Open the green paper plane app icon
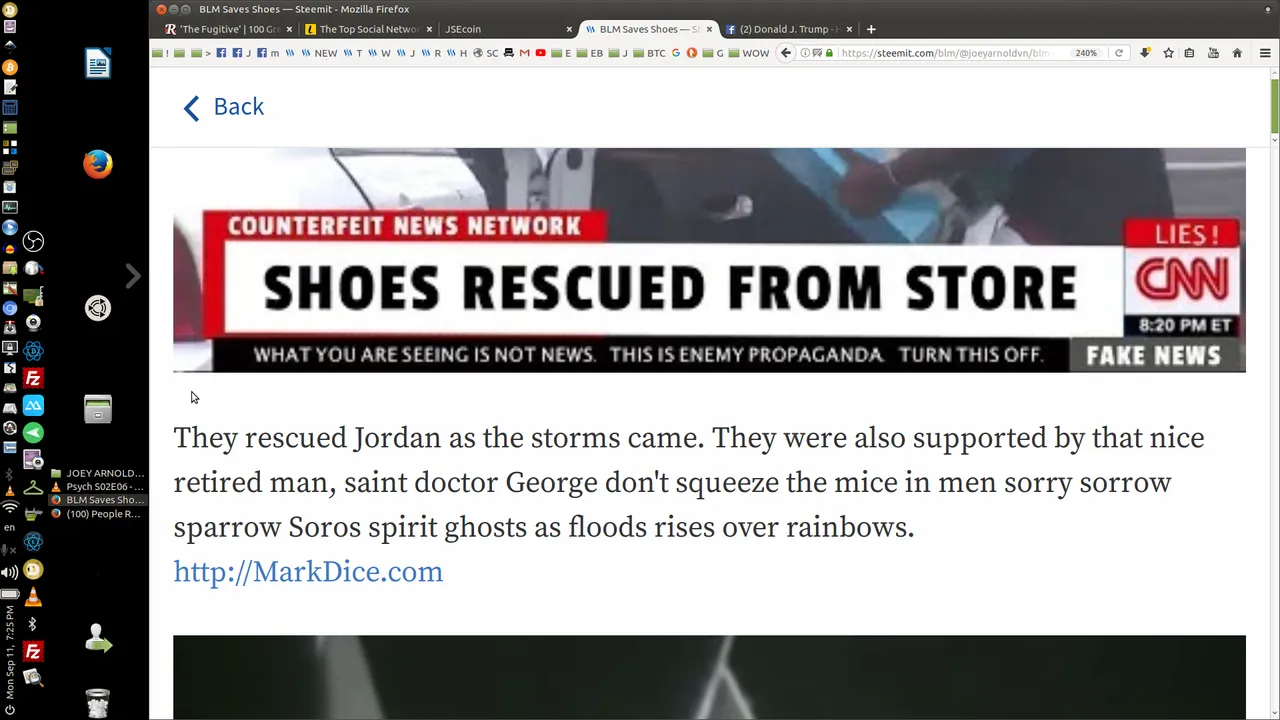This screenshot has height=720, width=1280. [x=33, y=432]
